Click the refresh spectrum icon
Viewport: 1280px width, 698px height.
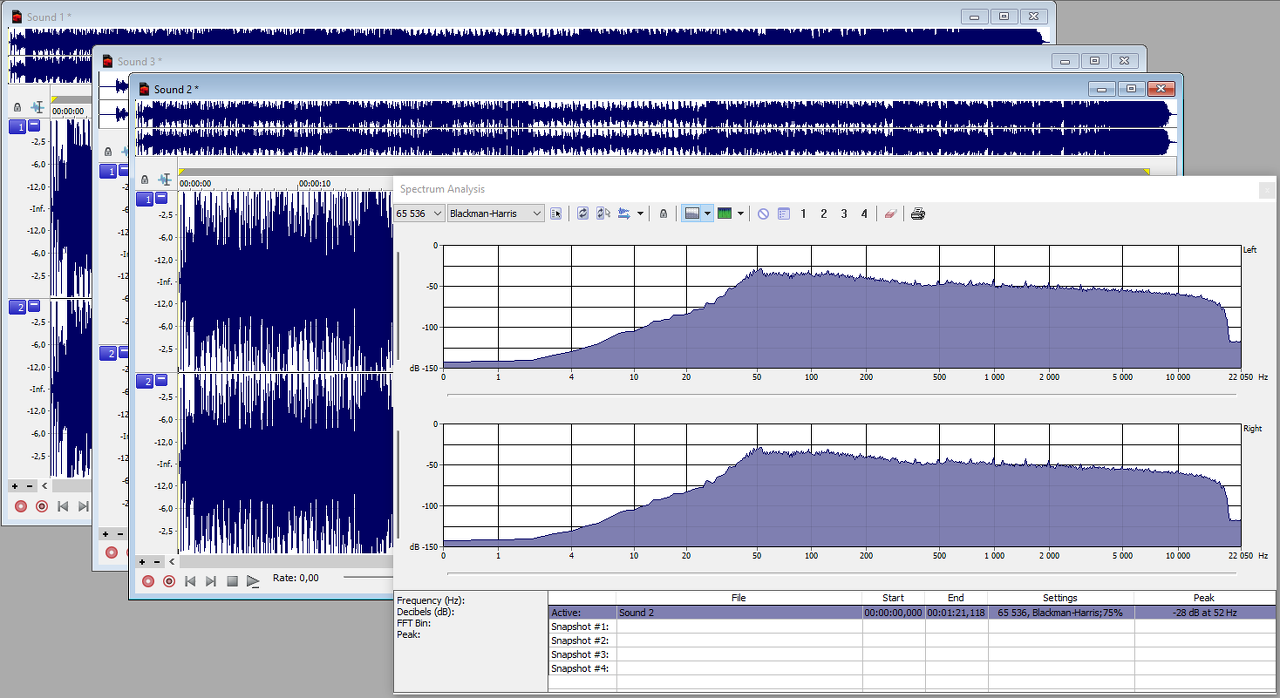583,214
